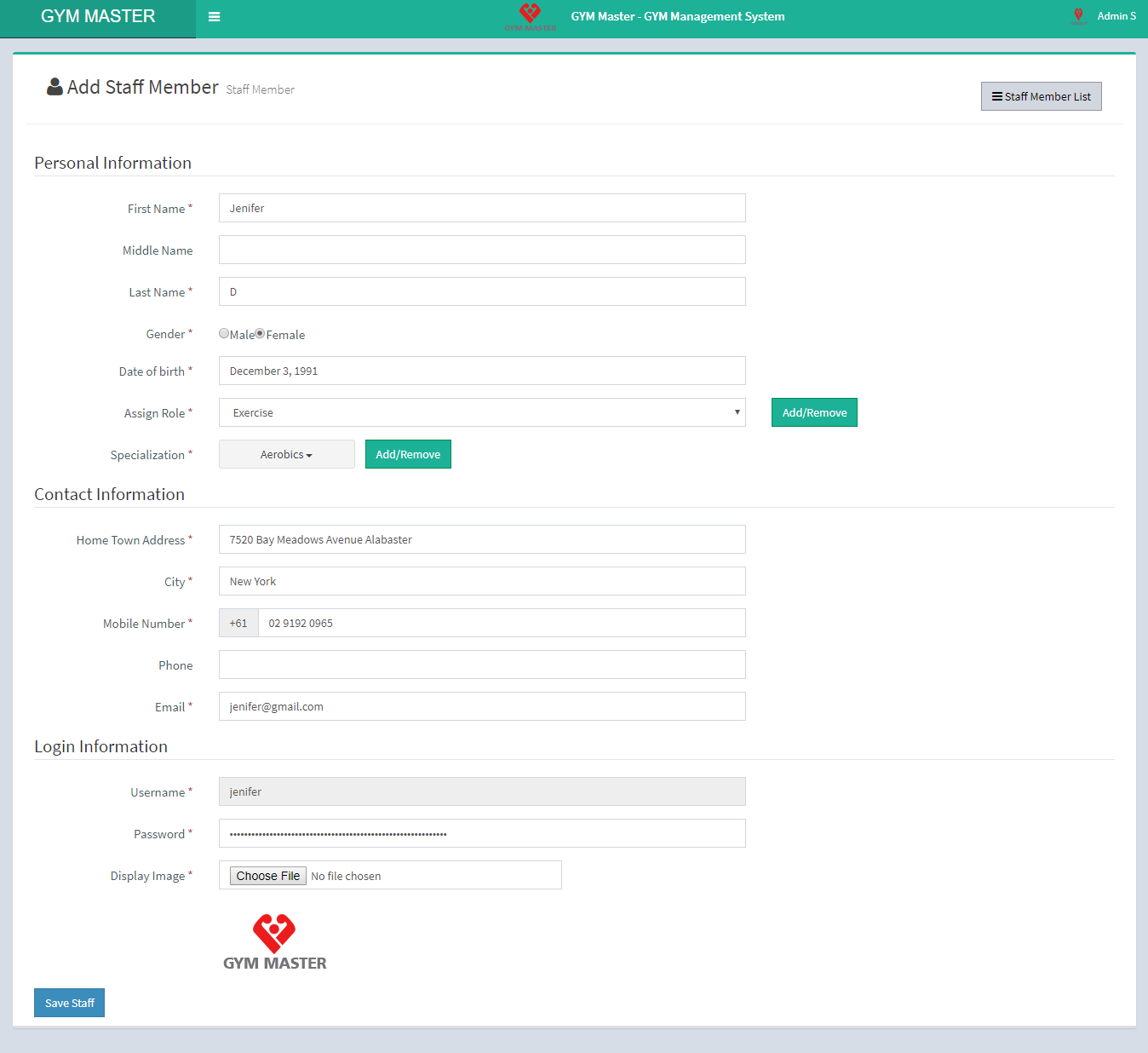Select the Female gender radio button
Viewport: 1148px width, 1053px height.
(x=261, y=334)
